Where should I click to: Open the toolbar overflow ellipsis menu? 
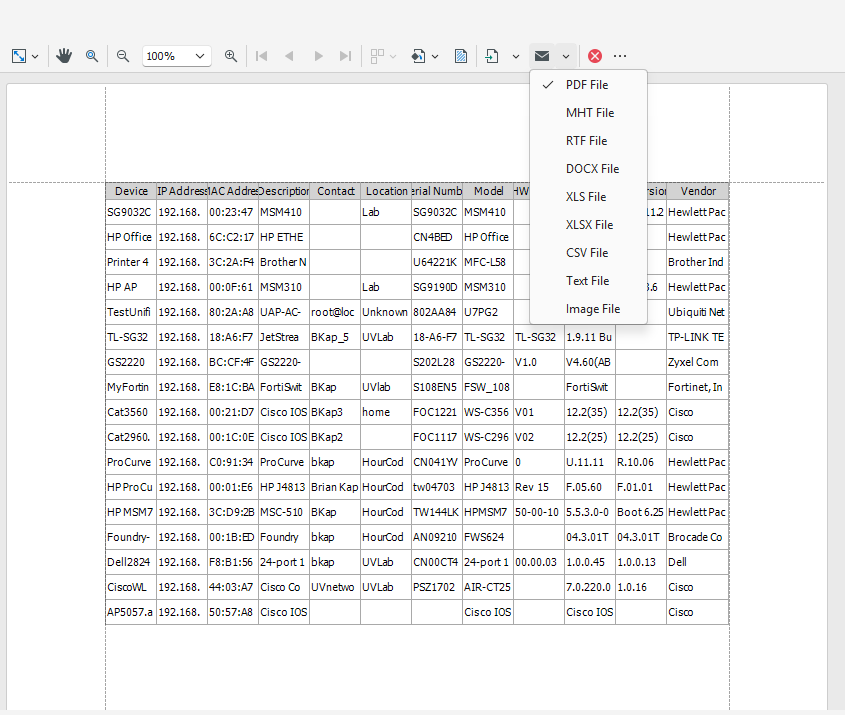click(620, 56)
